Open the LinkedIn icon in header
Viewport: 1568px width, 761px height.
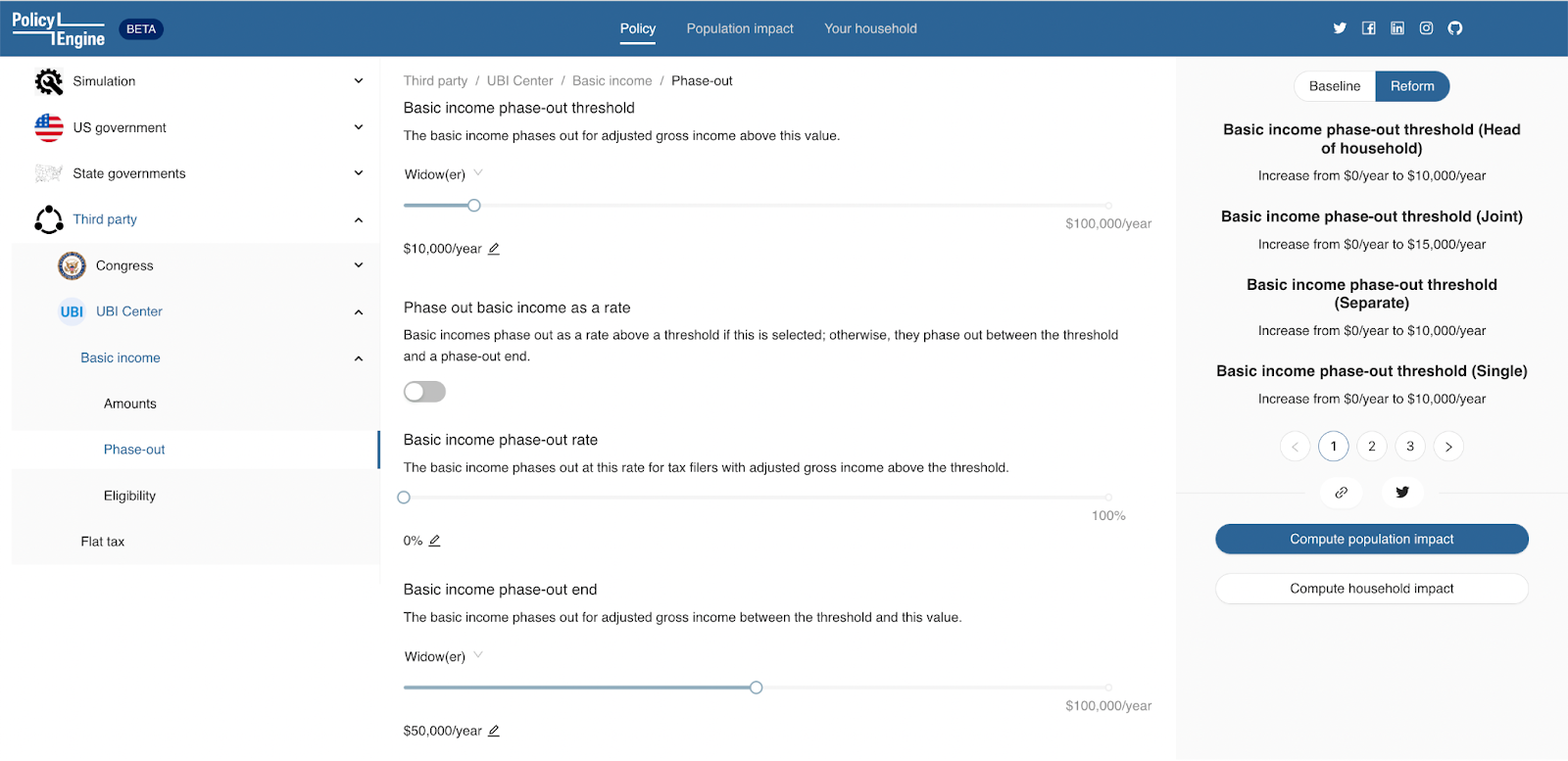point(1397,28)
